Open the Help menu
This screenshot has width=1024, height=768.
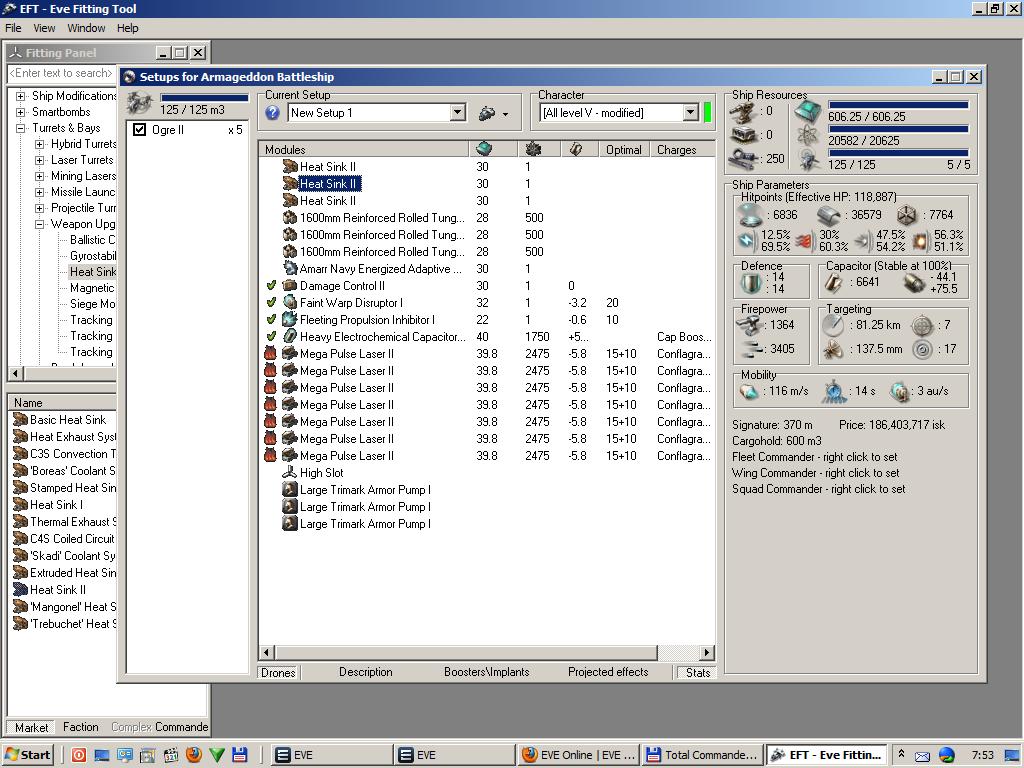tap(127, 28)
